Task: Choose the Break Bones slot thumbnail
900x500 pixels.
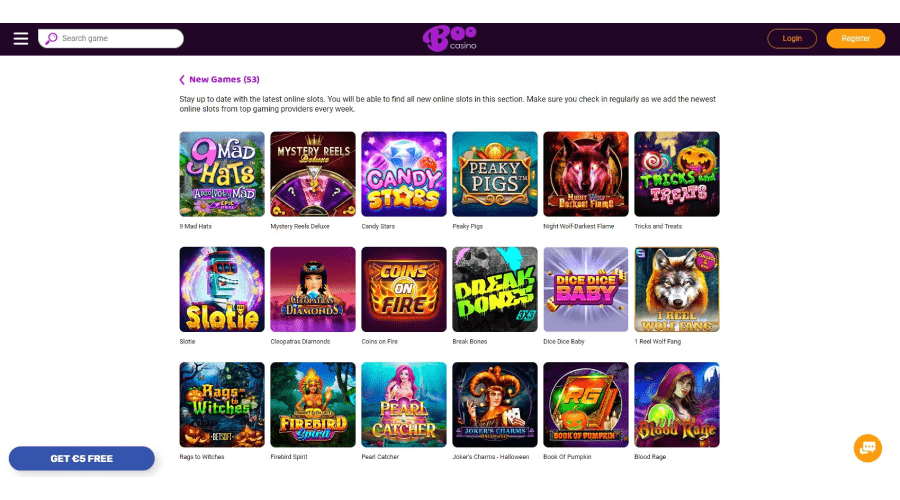Action: click(x=495, y=289)
